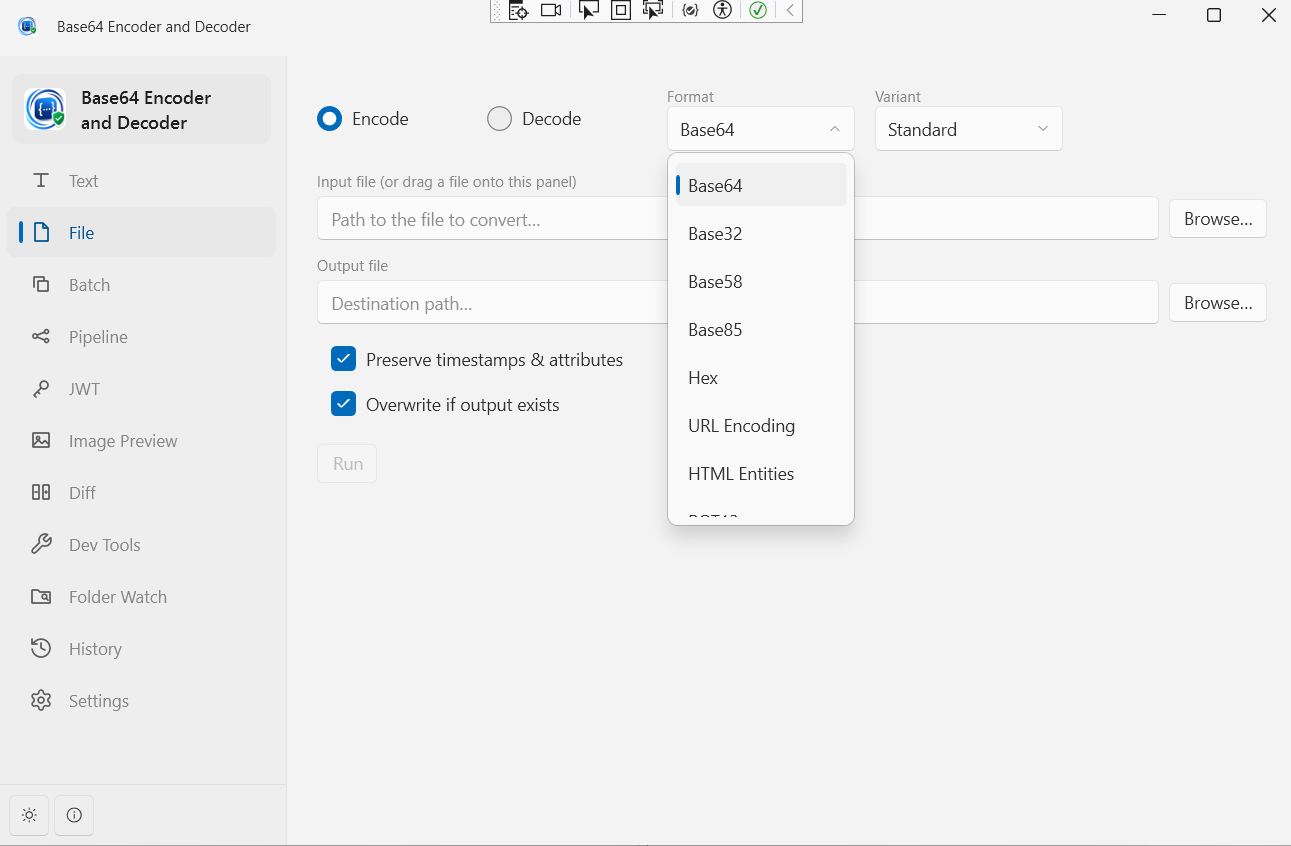Click the Run button
This screenshot has height=846, width=1291.
(347, 463)
